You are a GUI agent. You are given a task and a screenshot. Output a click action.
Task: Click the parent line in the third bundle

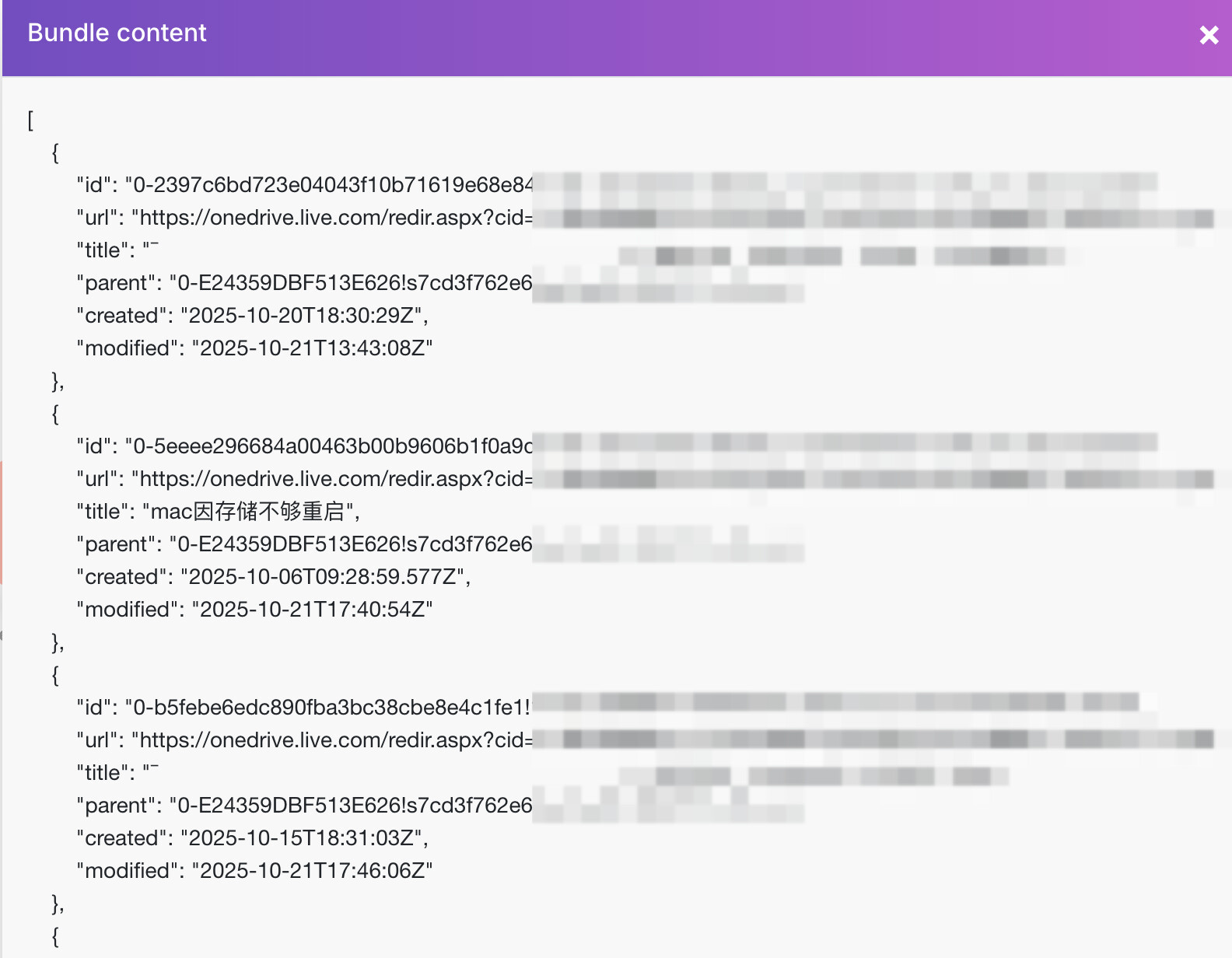coord(303,806)
